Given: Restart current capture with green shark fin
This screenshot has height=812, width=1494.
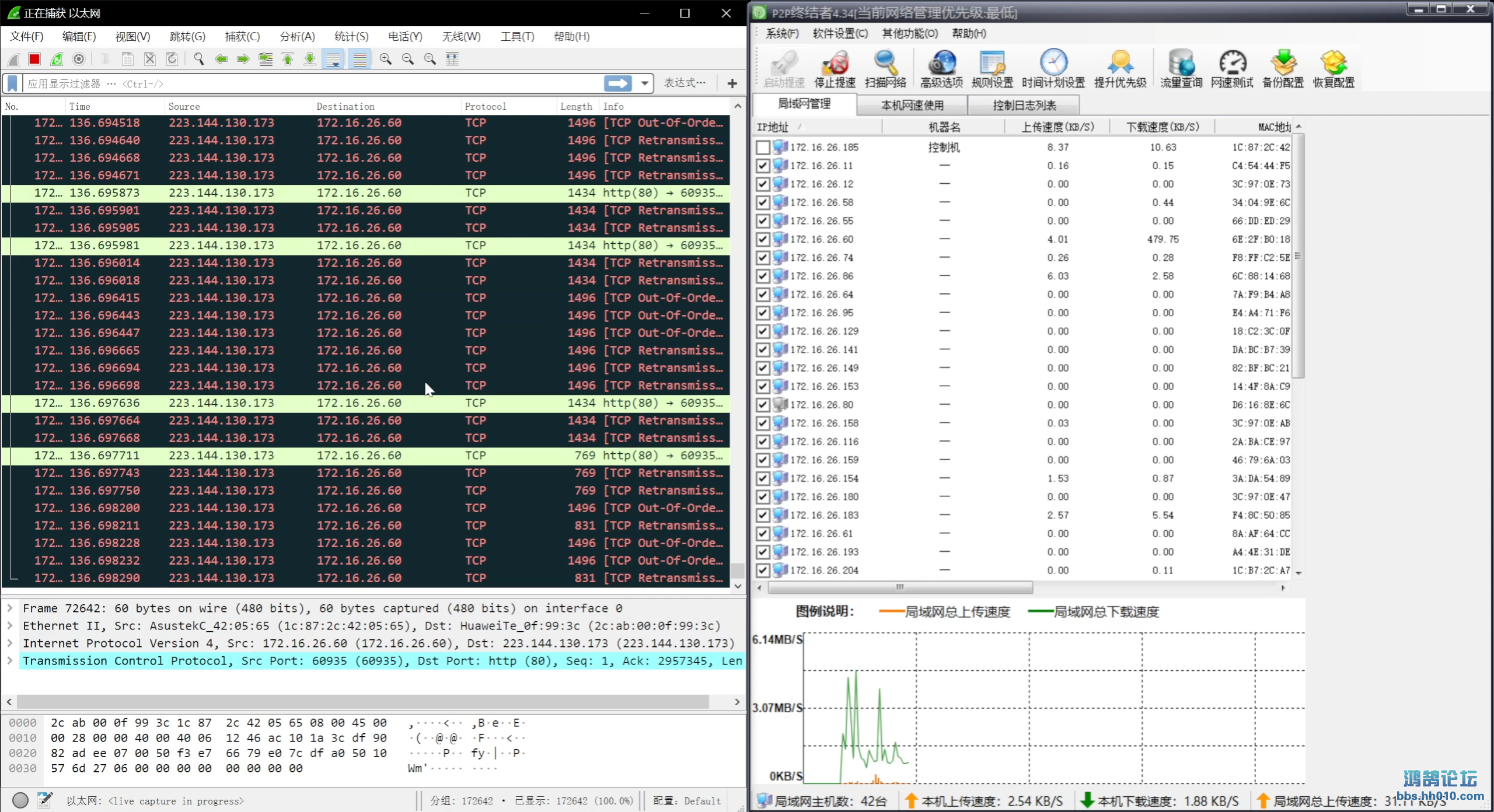Looking at the screenshot, I should (x=57, y=59).
